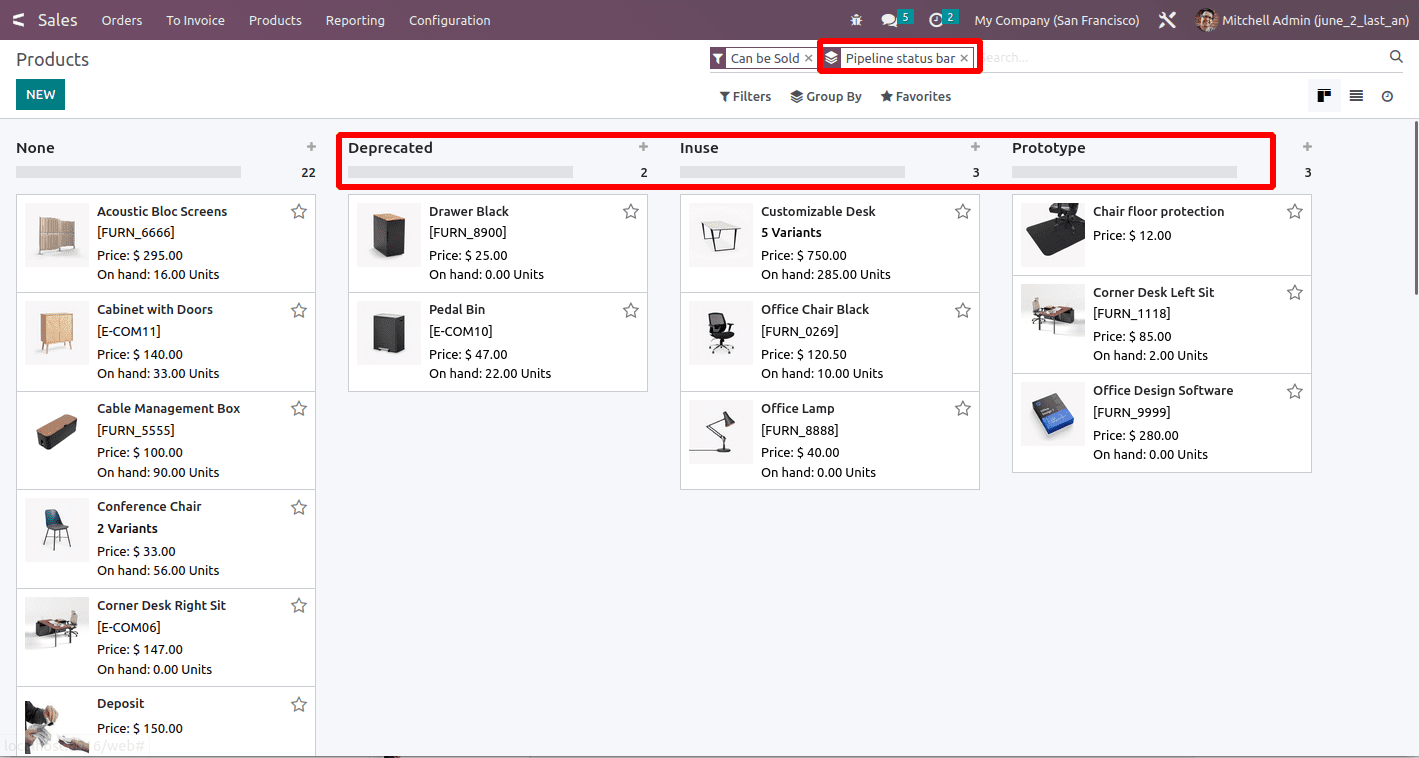
Task: Open the kanban view switcher icon
Action: click(1324, 95)
